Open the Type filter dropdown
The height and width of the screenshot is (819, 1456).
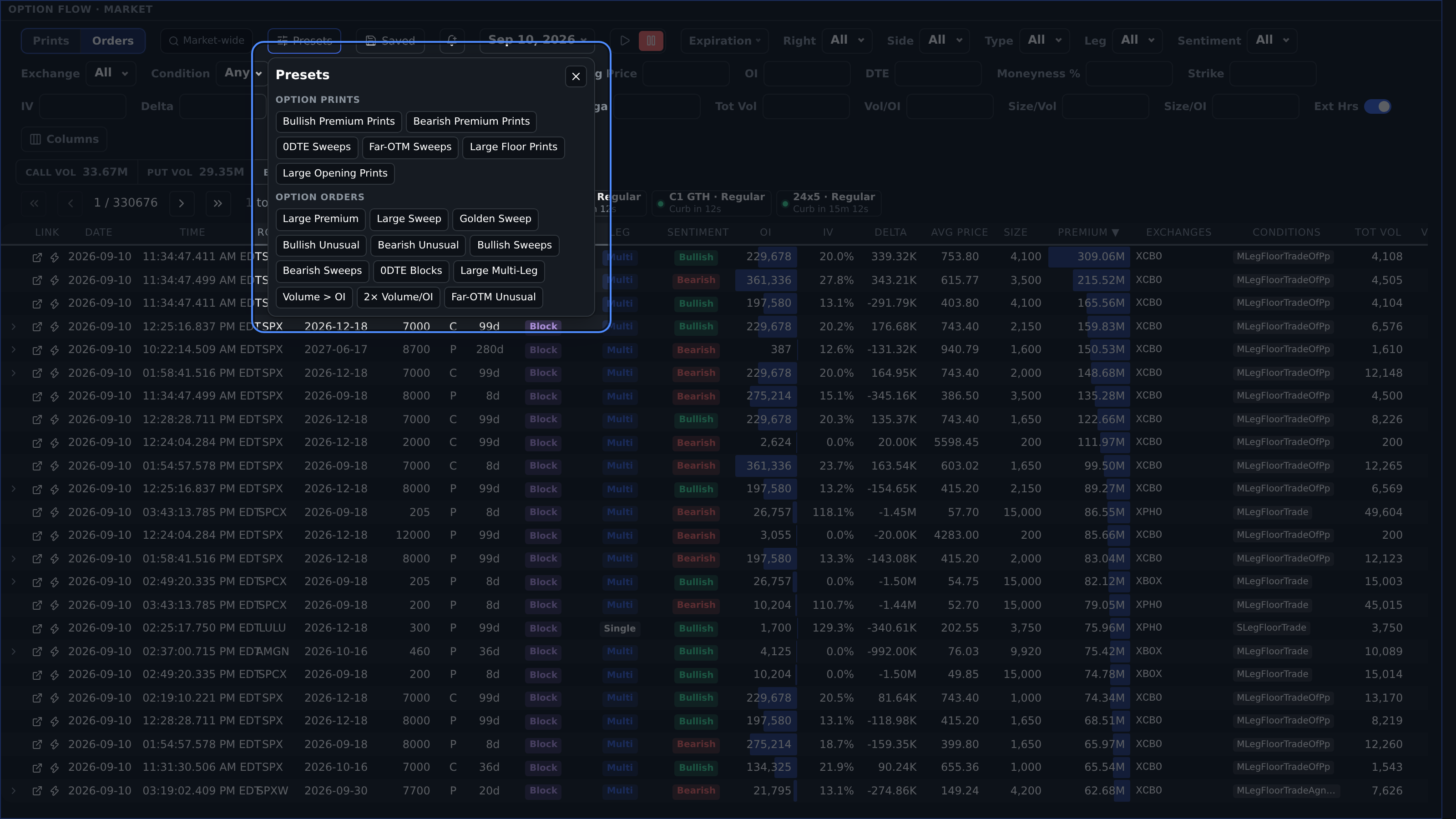pos(1044,40)
